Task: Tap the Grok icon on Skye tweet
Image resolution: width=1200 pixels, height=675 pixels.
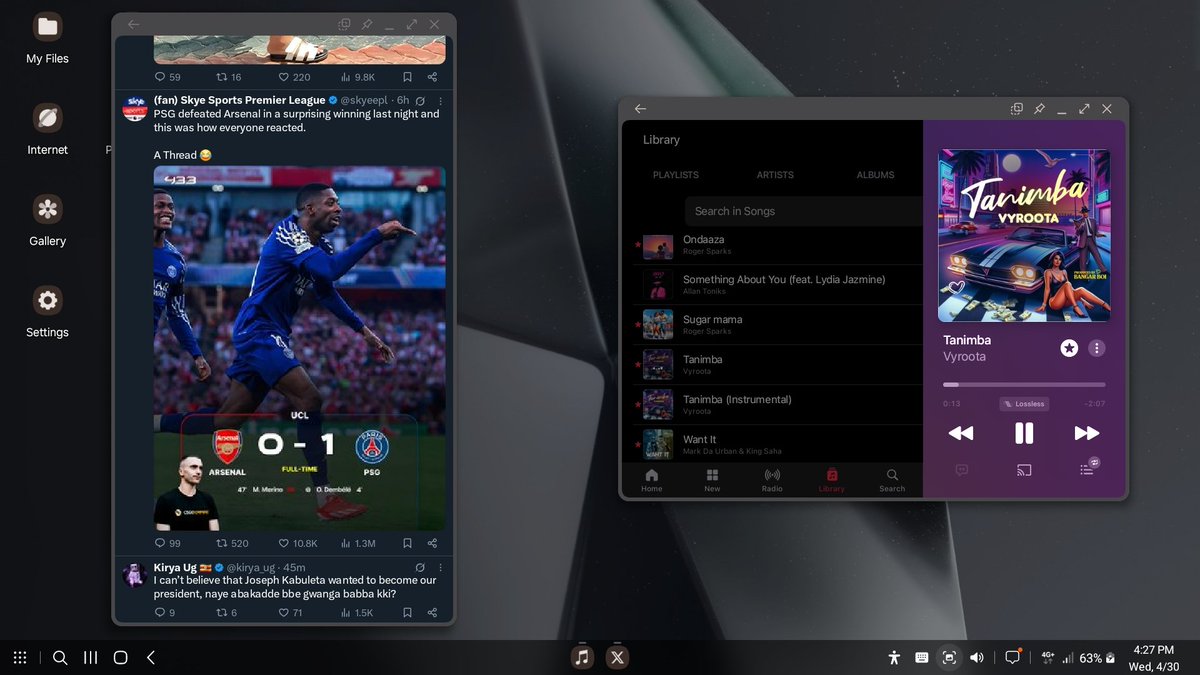Action: (421, 101)
